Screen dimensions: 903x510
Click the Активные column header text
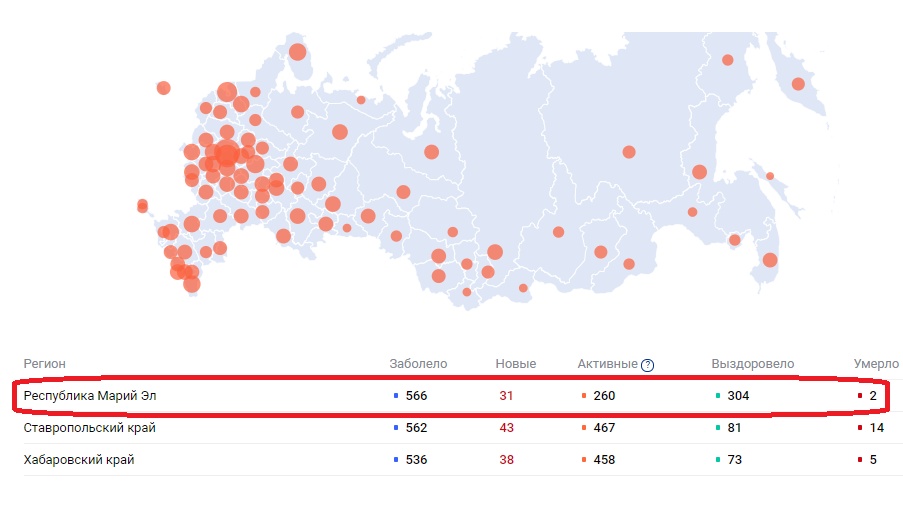click(607, 364)
